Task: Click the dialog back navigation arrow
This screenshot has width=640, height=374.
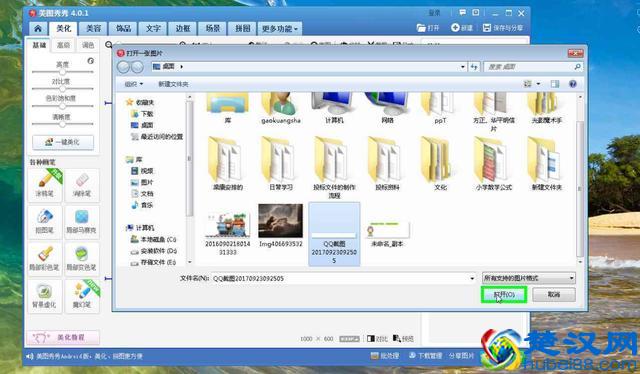Action: click(x=124, y=67)
